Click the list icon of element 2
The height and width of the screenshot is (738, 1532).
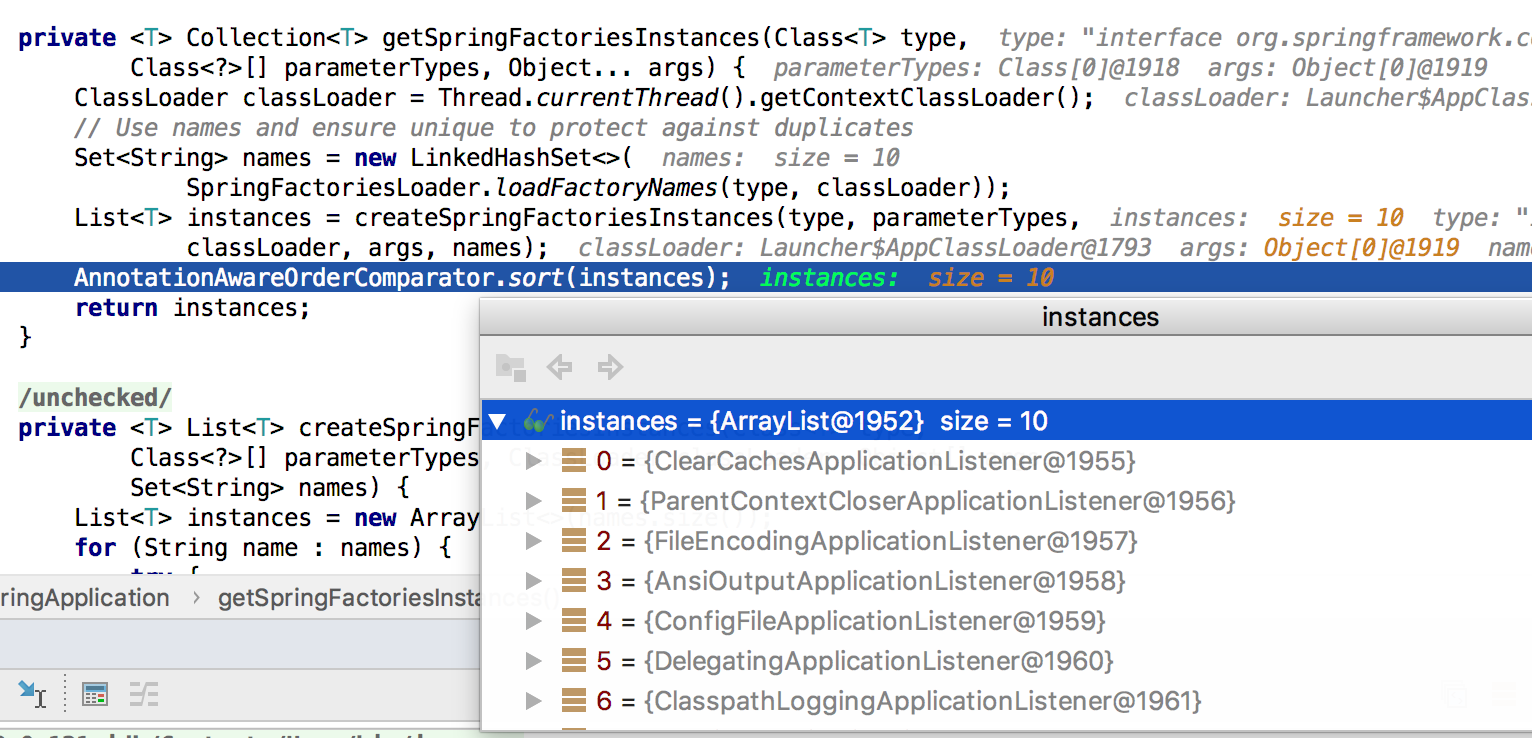573,541
